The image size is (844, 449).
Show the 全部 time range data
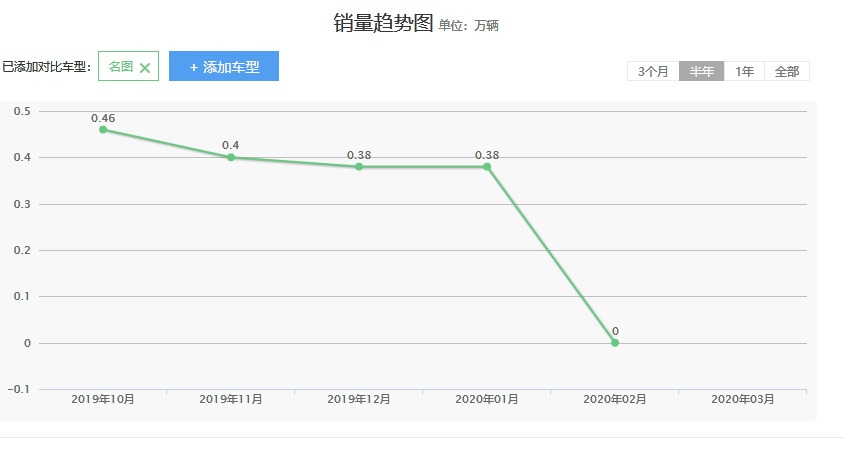click(786, 71)
